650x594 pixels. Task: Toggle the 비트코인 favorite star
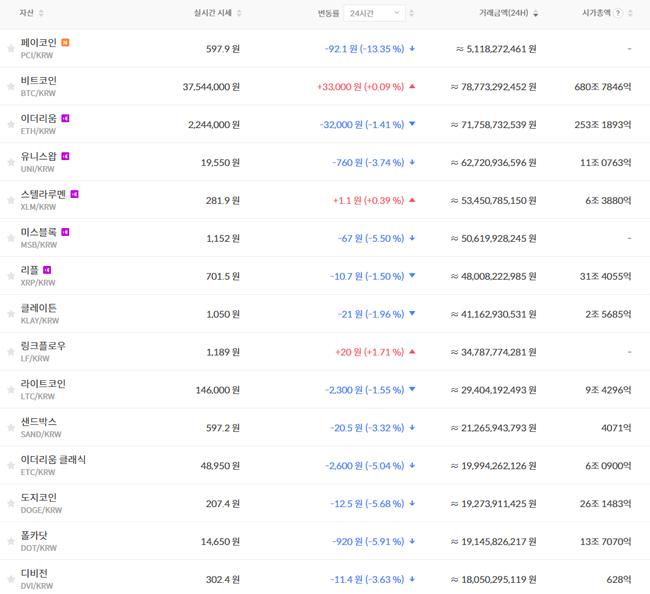point(11,86)
